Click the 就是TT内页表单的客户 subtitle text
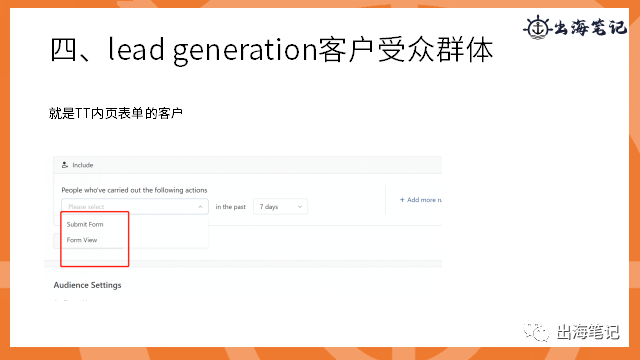Image resolution: width=640 pixels, height=360 pixels. coord(116,113)
